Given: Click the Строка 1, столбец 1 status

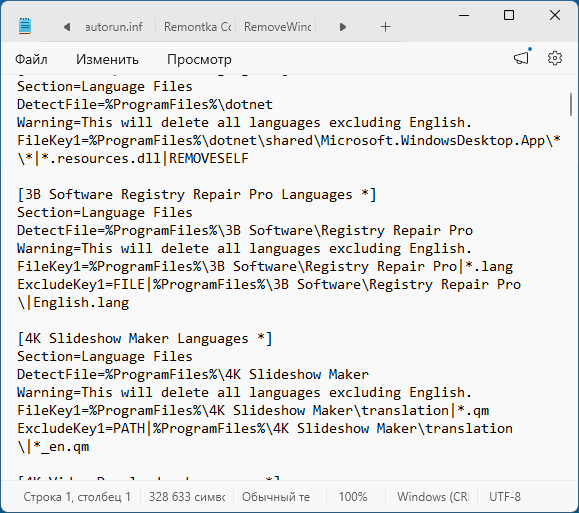Looking at the screenshot, I should click(x=77, y=497).
